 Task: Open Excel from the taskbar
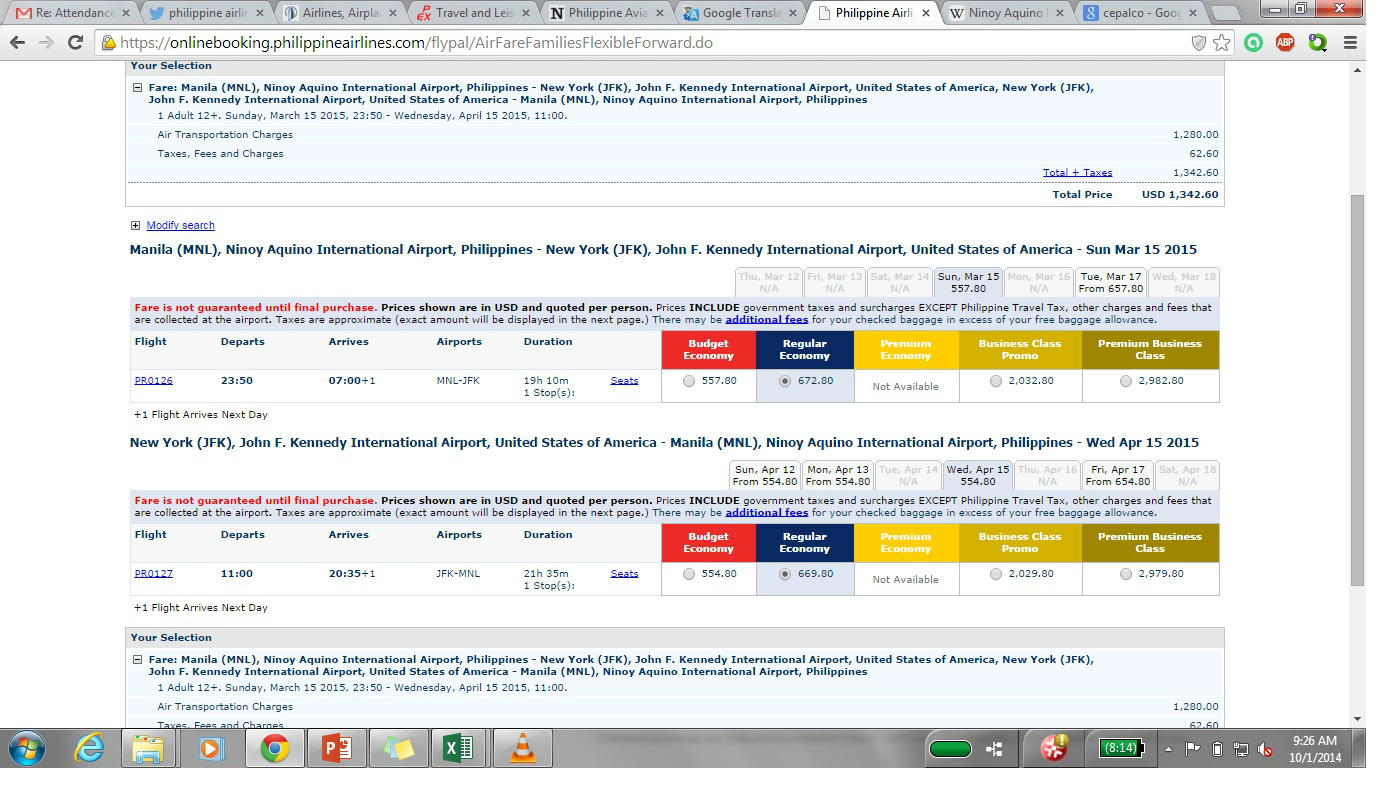pyautogui.click(x=460, y=748)
